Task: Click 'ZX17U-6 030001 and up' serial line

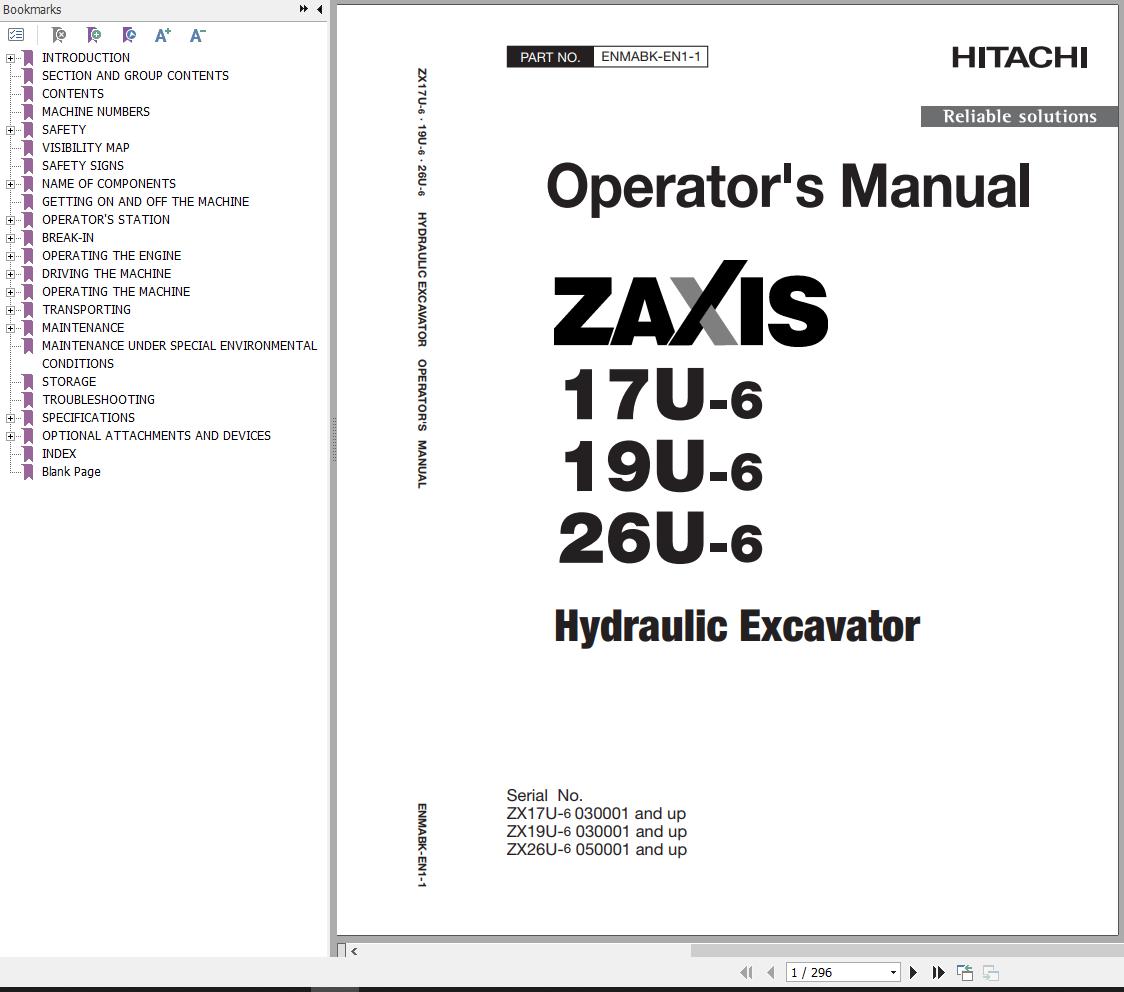Action: coord(596,814)
